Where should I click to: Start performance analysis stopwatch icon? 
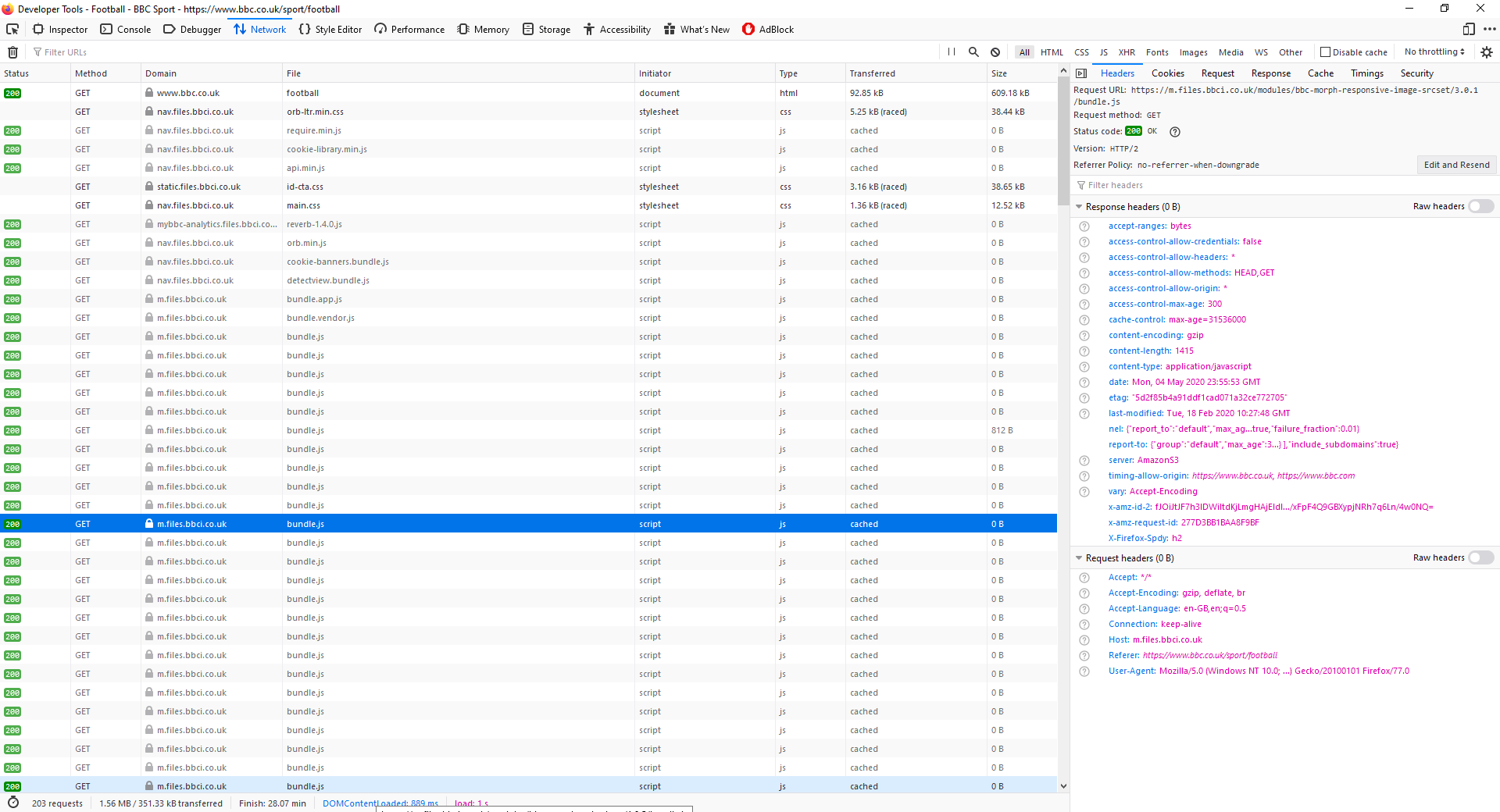[x=13, y=803]
